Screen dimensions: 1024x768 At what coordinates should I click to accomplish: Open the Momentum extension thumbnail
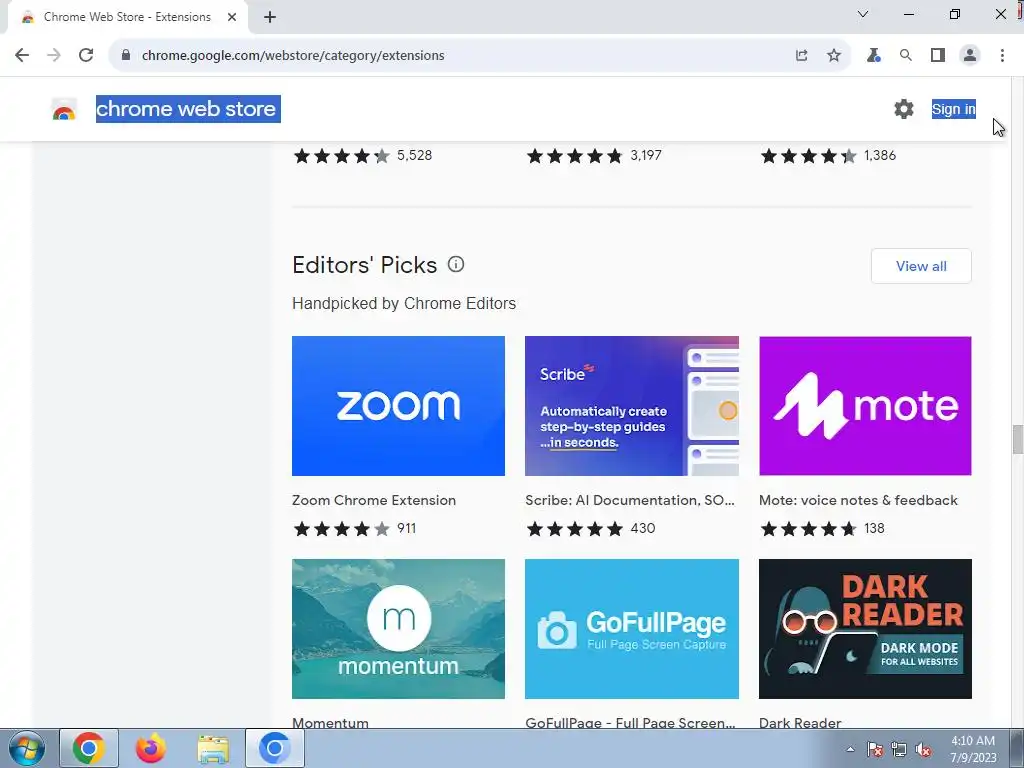coord(398,628)
